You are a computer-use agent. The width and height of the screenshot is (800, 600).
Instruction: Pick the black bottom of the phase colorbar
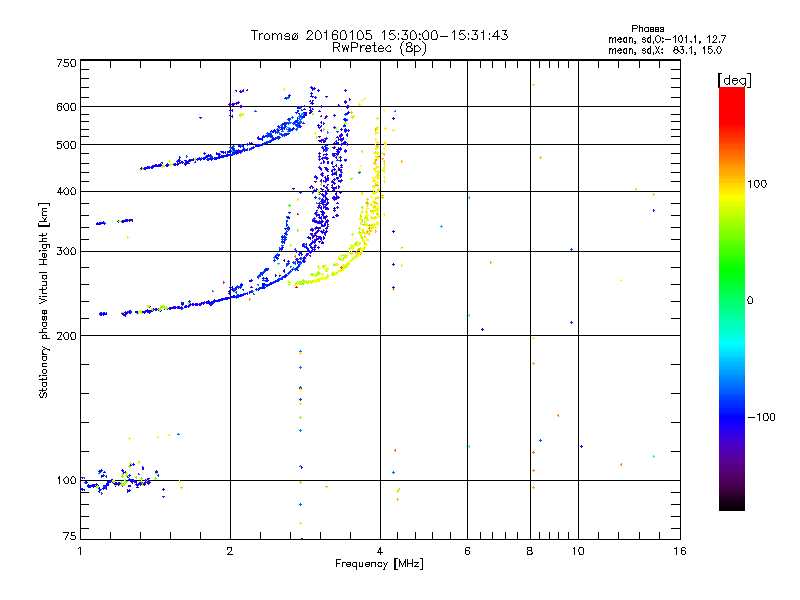tap(732, 503)
